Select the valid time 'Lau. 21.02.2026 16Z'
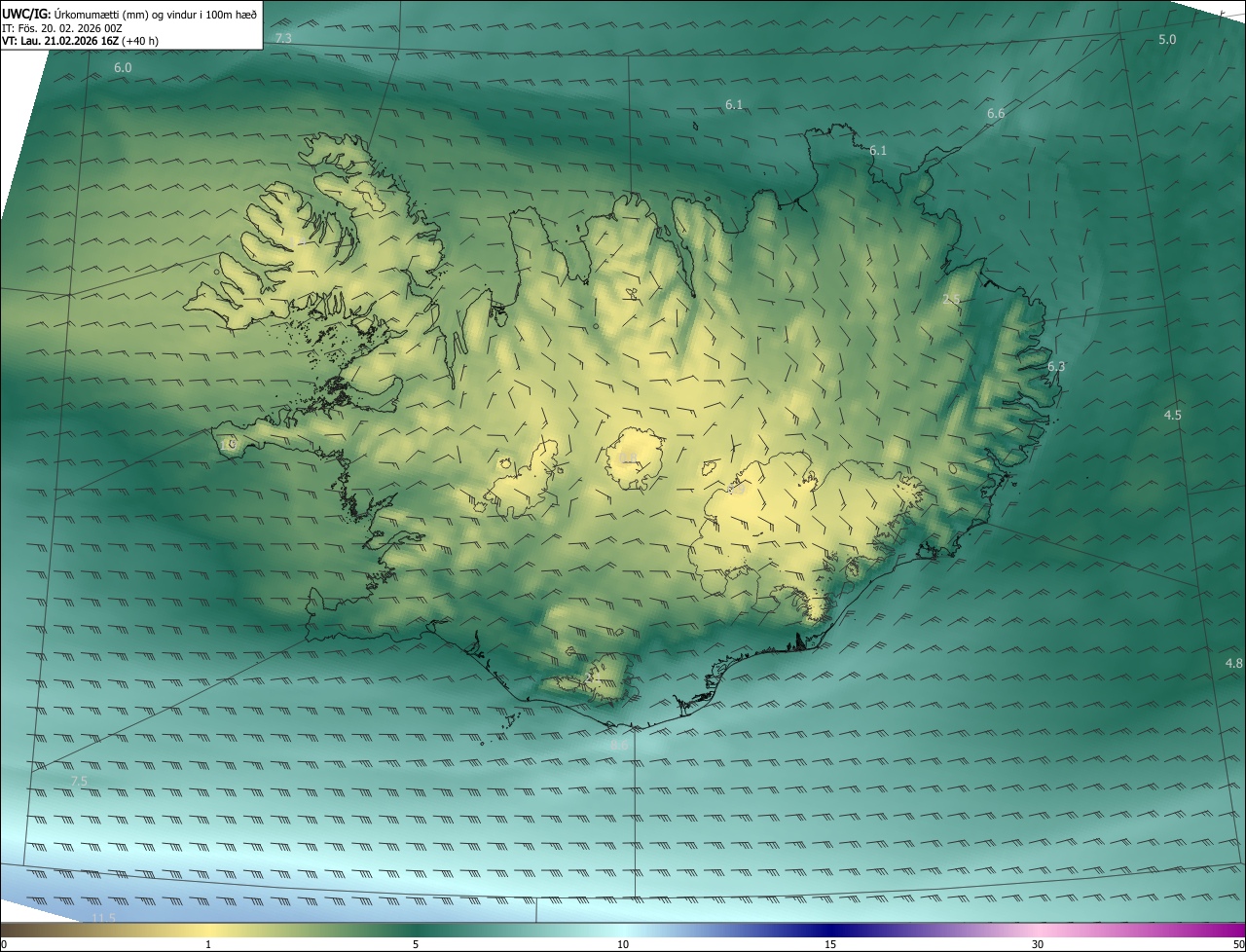 click(69, 42)
